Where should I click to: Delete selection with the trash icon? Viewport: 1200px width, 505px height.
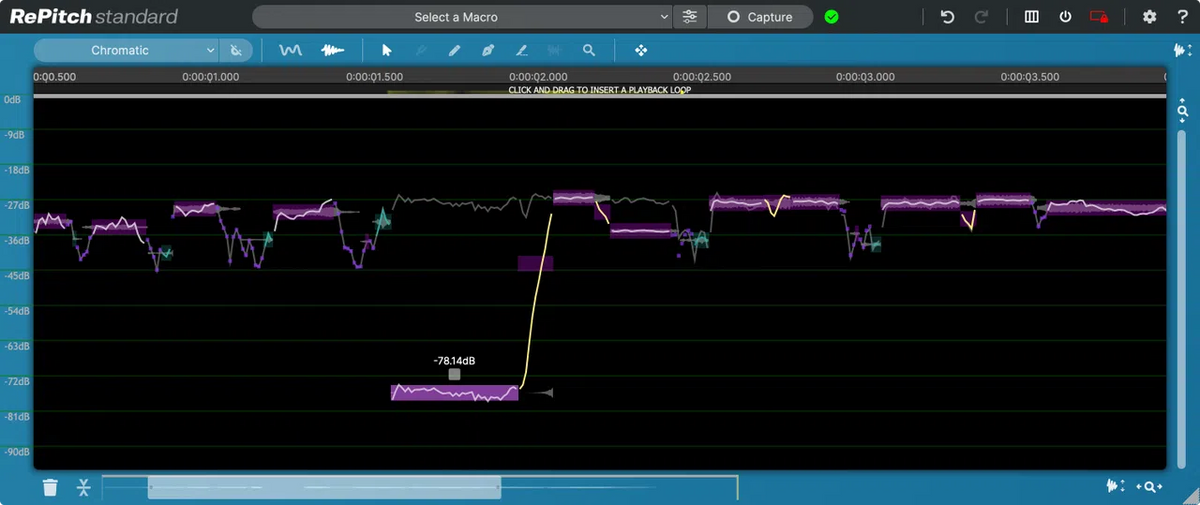(x=50, y=487)
